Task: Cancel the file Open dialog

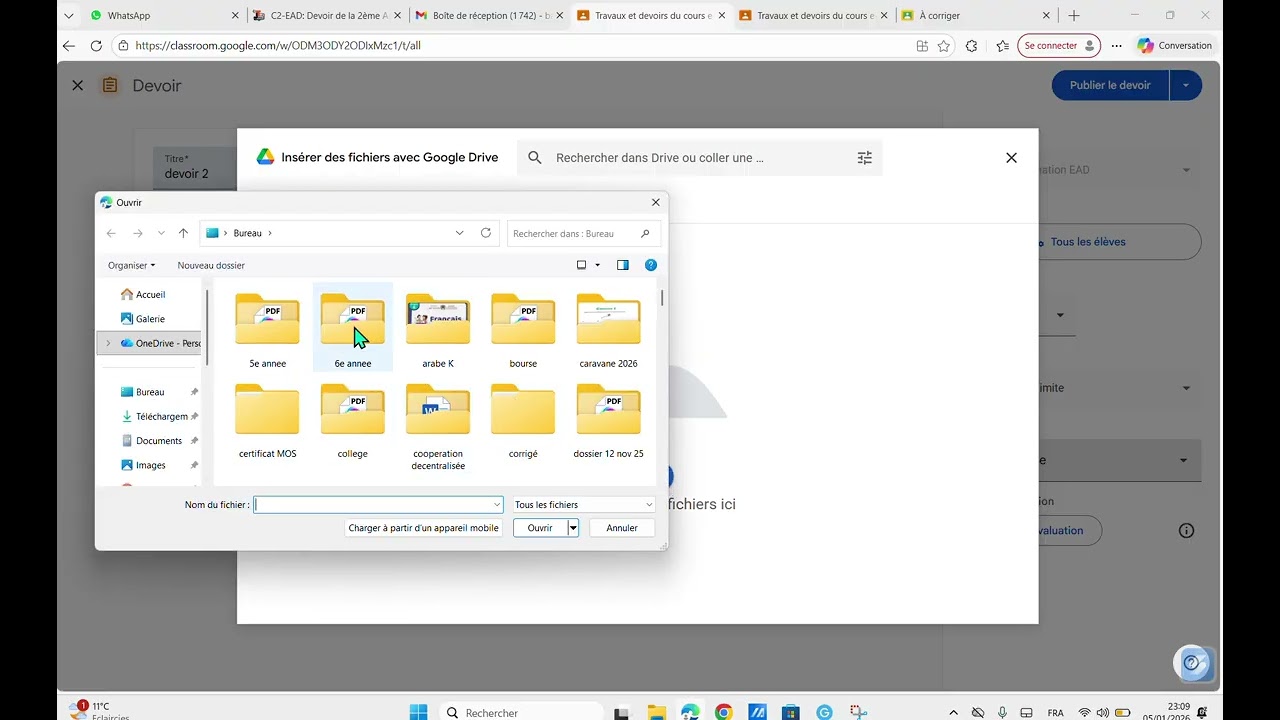Action: pos(622,528)
